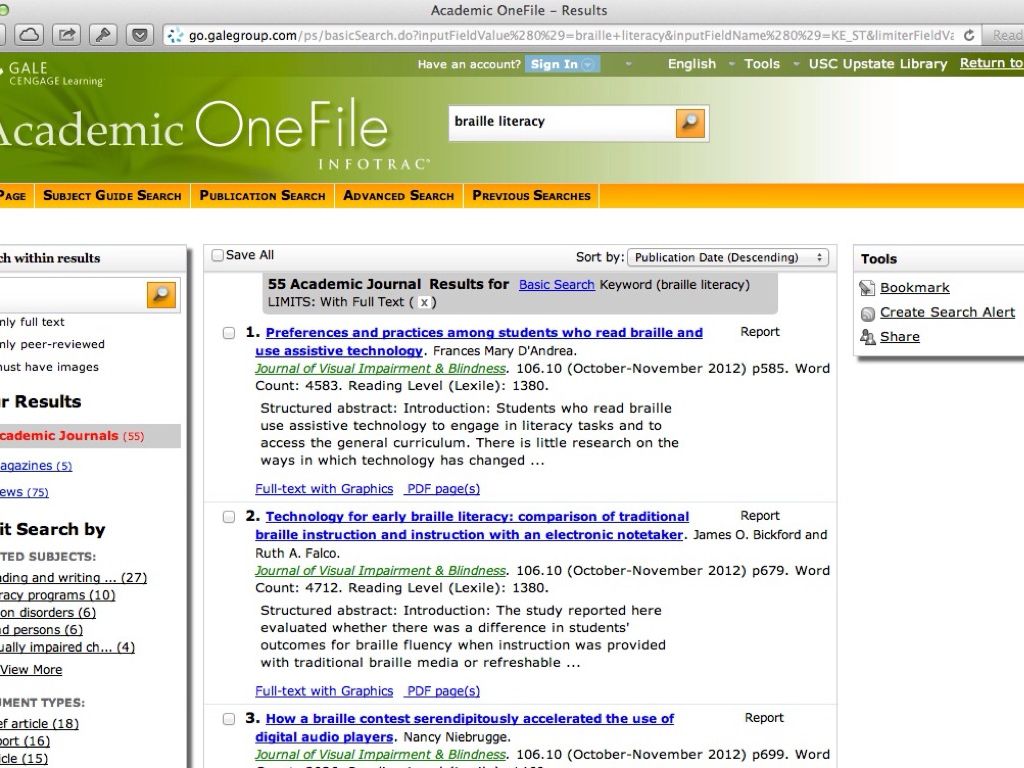
Task: Open the Publication Search tab
Action: click(x=262, y=196)
